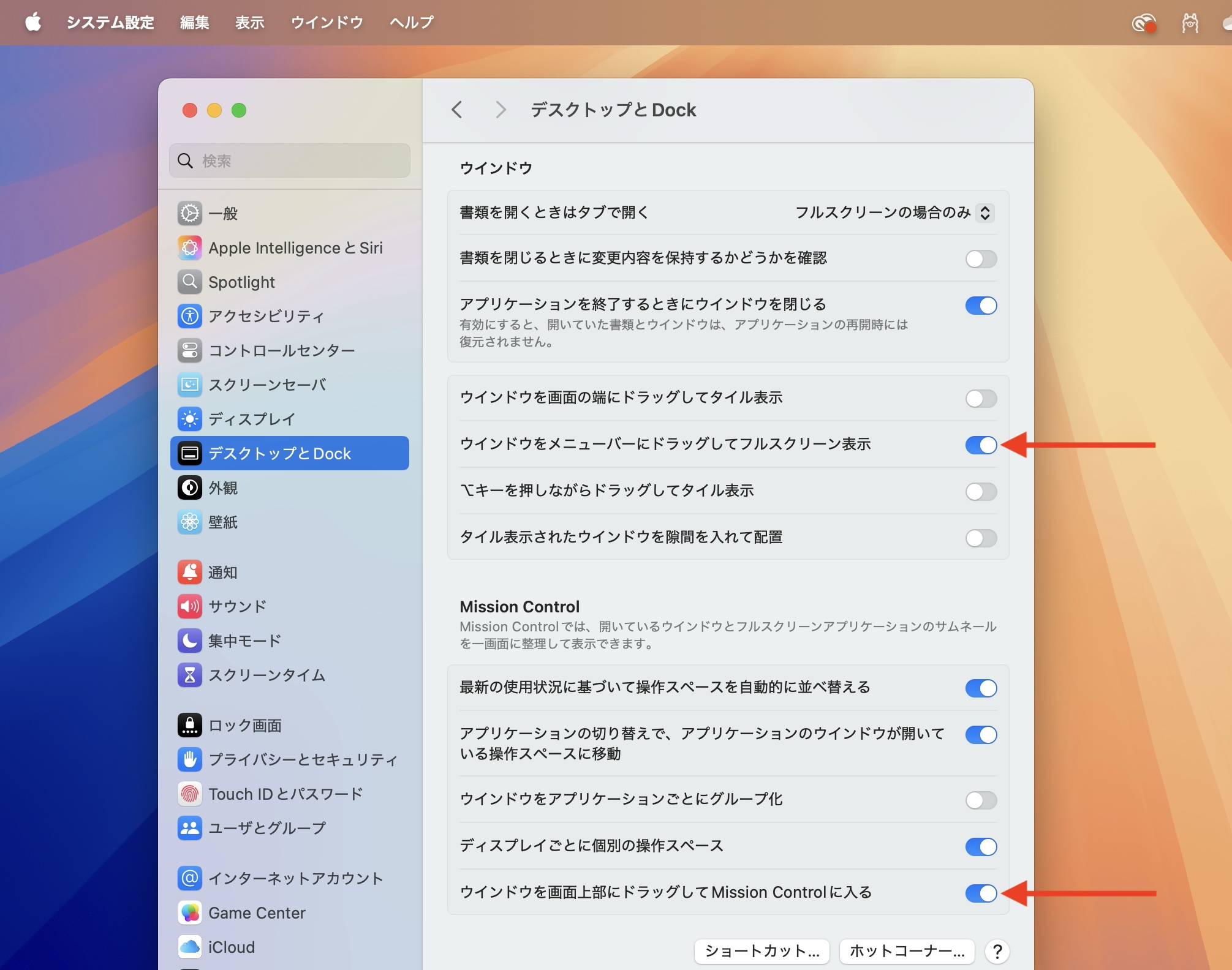Open Game Center colorful icon
This screenshot has height=970, width=1232.
(x=190, y=912)
